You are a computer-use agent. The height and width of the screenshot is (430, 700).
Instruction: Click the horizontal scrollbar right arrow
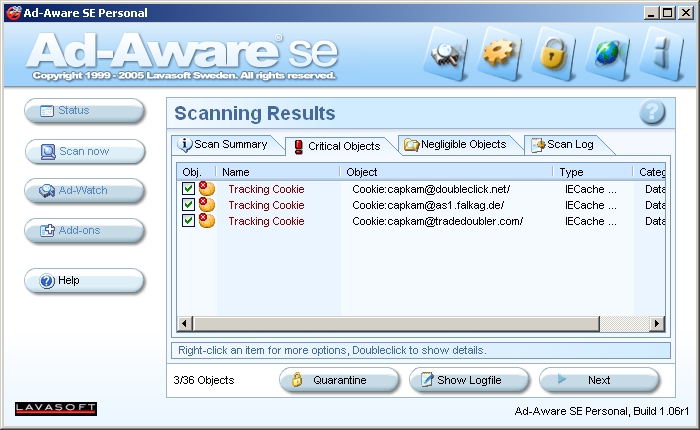click(x=657, y=323)
